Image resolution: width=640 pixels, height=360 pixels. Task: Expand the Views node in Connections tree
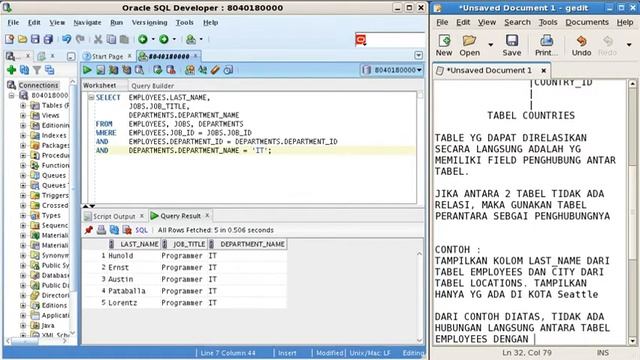[23, 116]
